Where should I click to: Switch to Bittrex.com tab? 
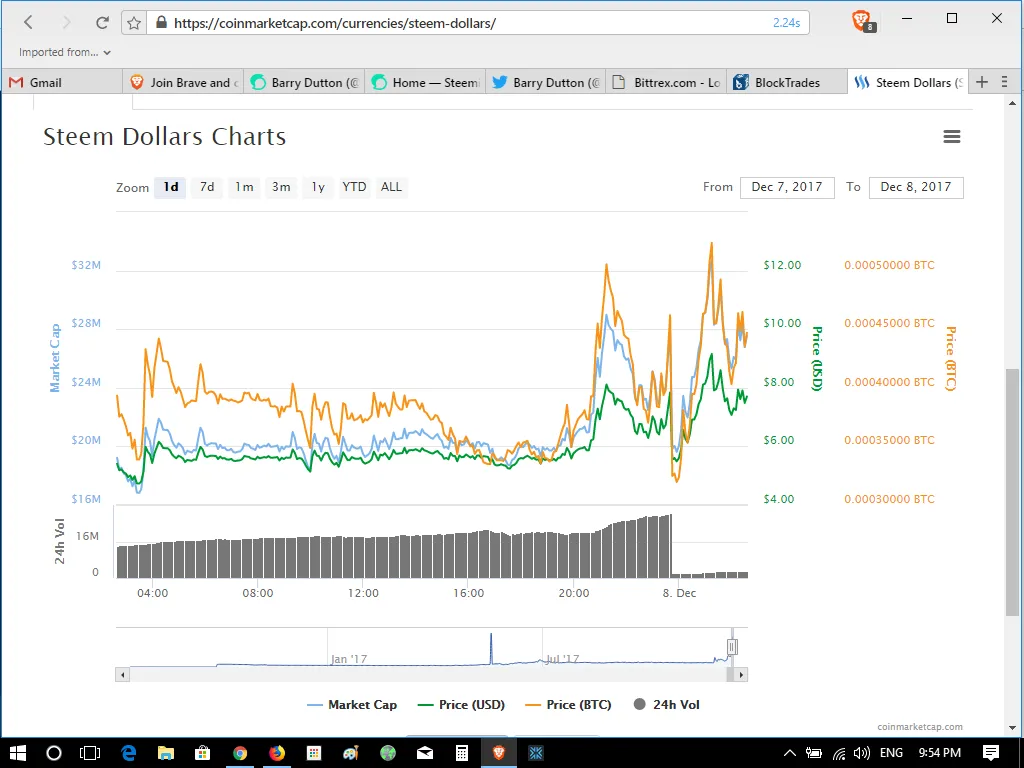coord(667,82)
